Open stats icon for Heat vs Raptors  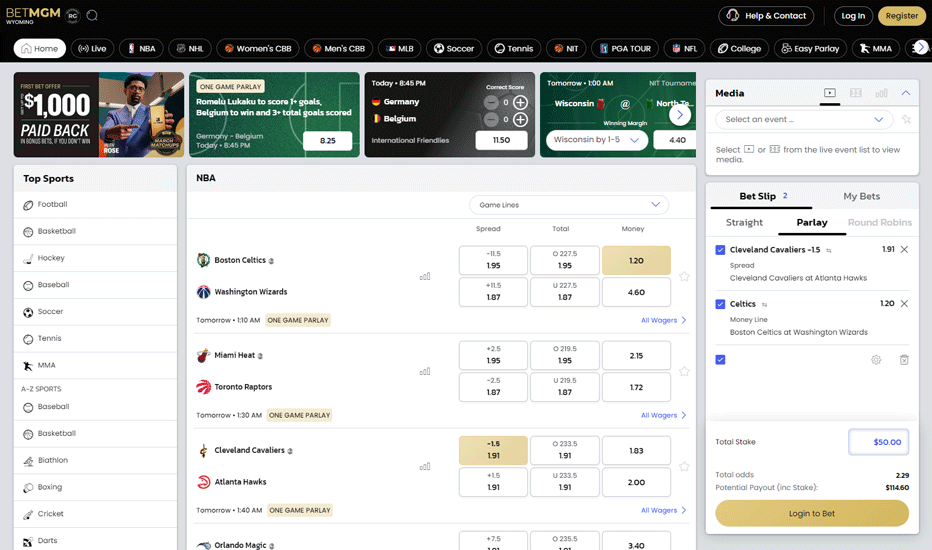pos(425,372)
